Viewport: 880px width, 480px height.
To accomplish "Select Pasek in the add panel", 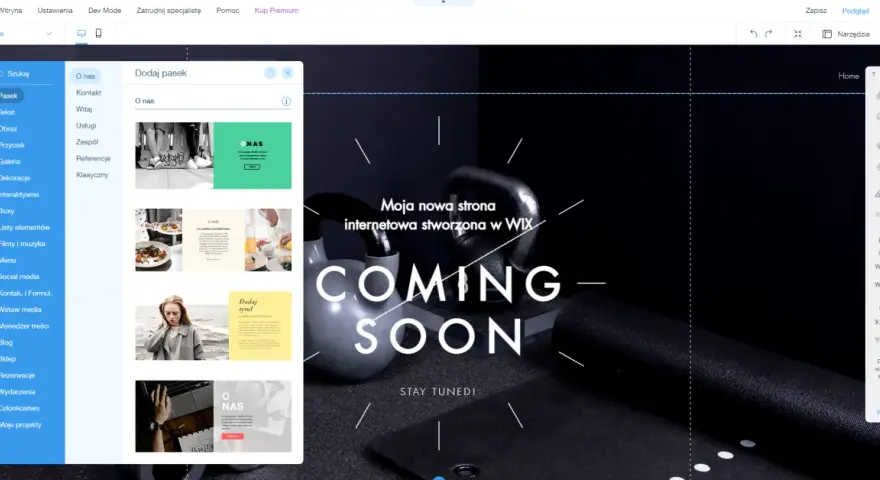I will point(11,96).
